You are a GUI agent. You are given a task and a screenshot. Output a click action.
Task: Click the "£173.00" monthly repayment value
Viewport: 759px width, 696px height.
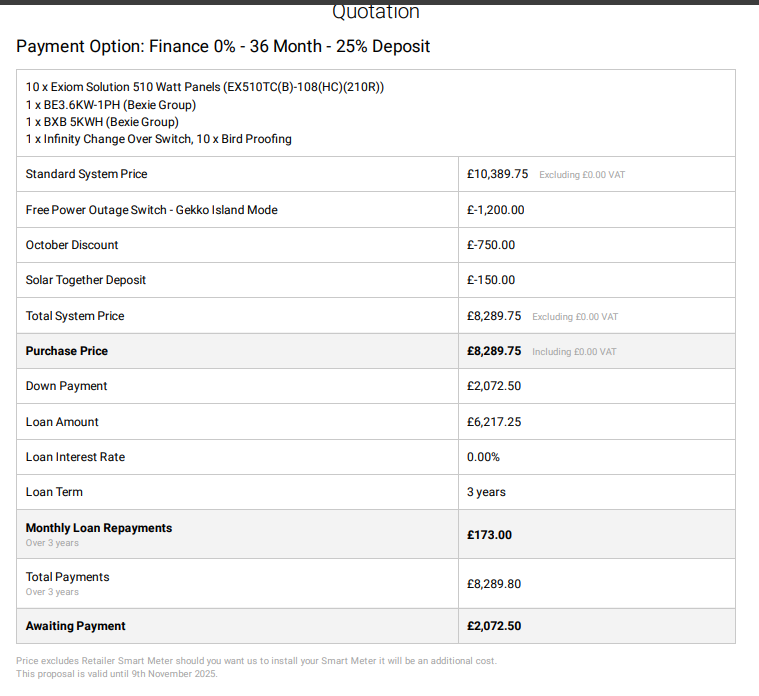click(489, 535)
